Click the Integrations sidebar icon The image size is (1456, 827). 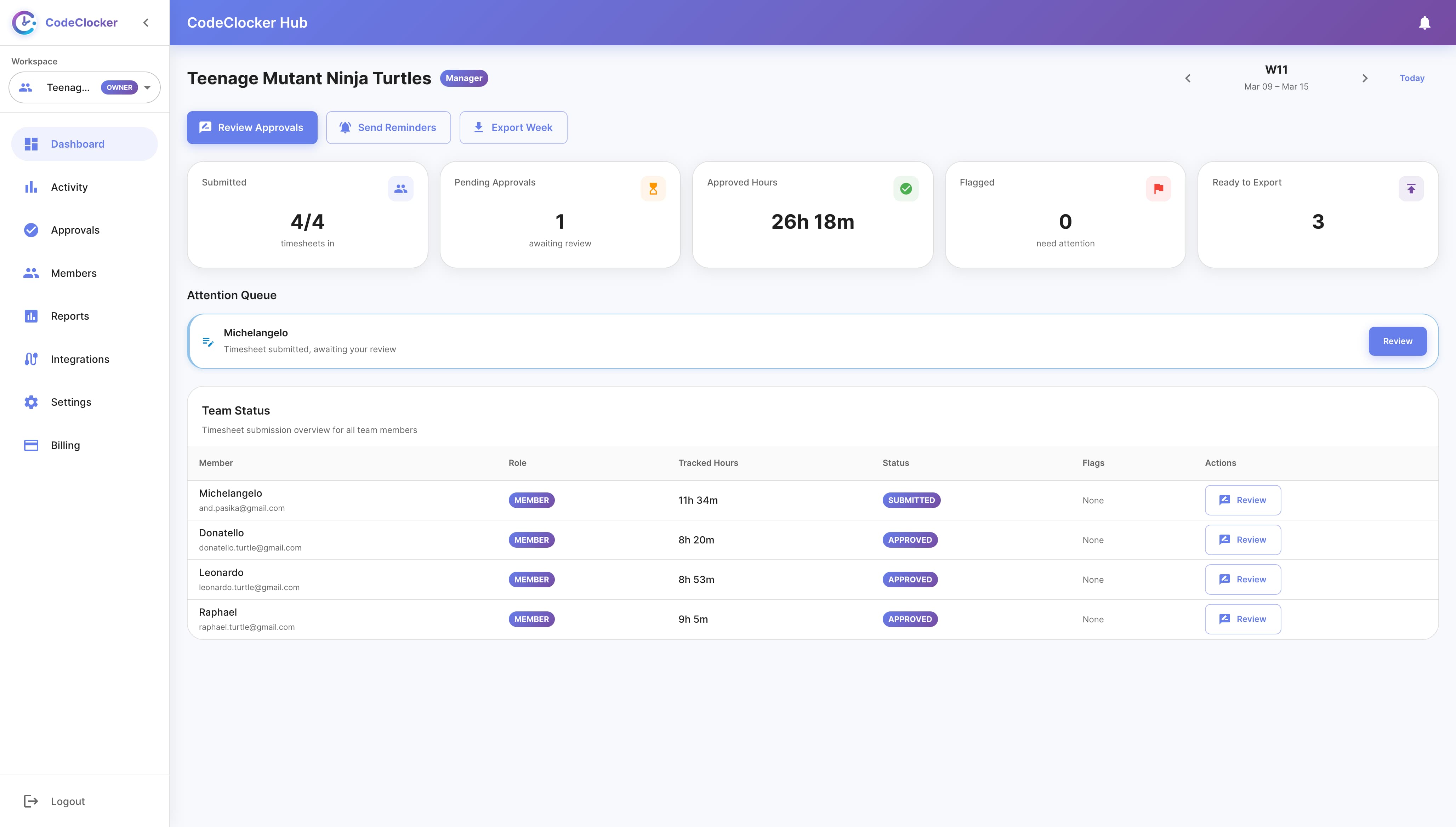(31, 359)
